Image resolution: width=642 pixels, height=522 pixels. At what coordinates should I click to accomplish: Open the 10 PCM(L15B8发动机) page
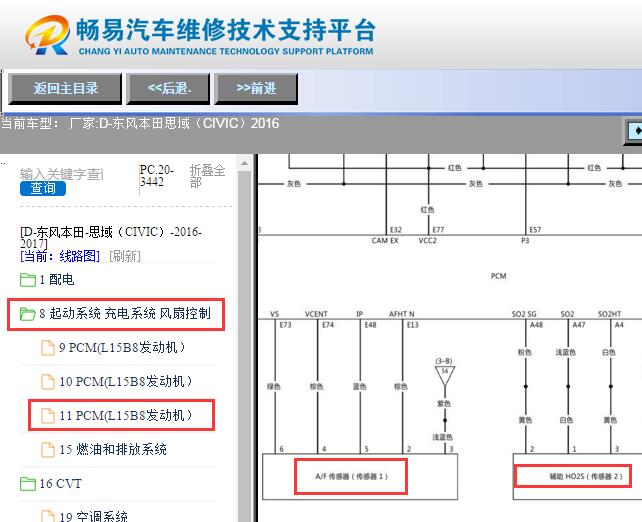[x=125, y=382]
